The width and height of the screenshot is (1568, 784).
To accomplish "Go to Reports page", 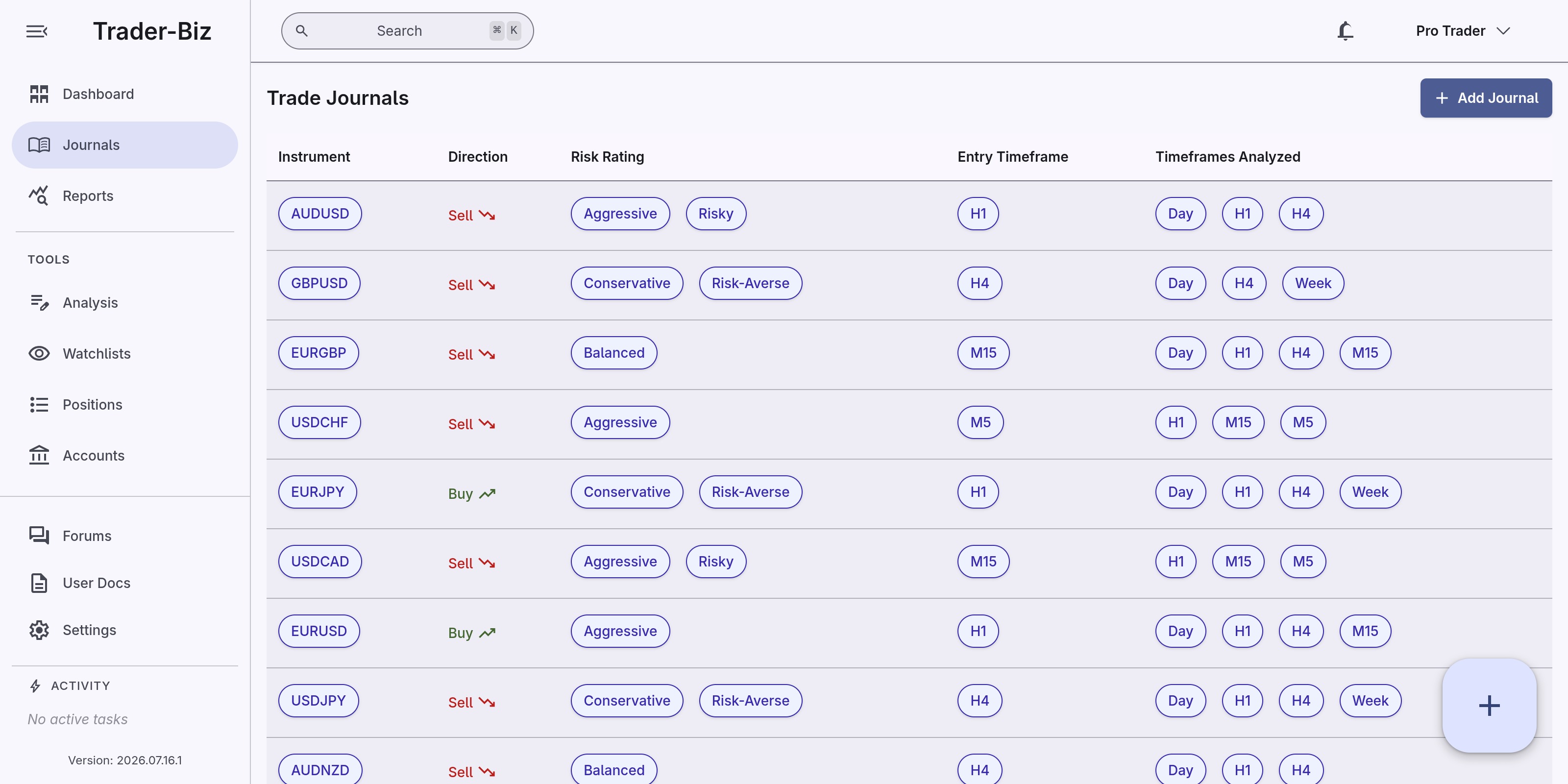I will (x=125, y=196).
